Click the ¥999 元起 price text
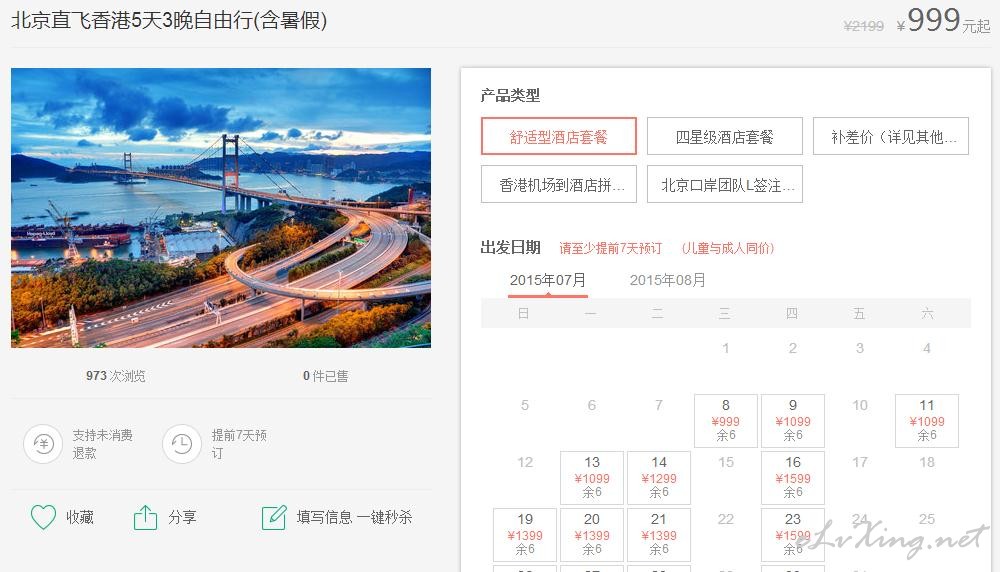The image size is (1000, 572). (943, 21)
